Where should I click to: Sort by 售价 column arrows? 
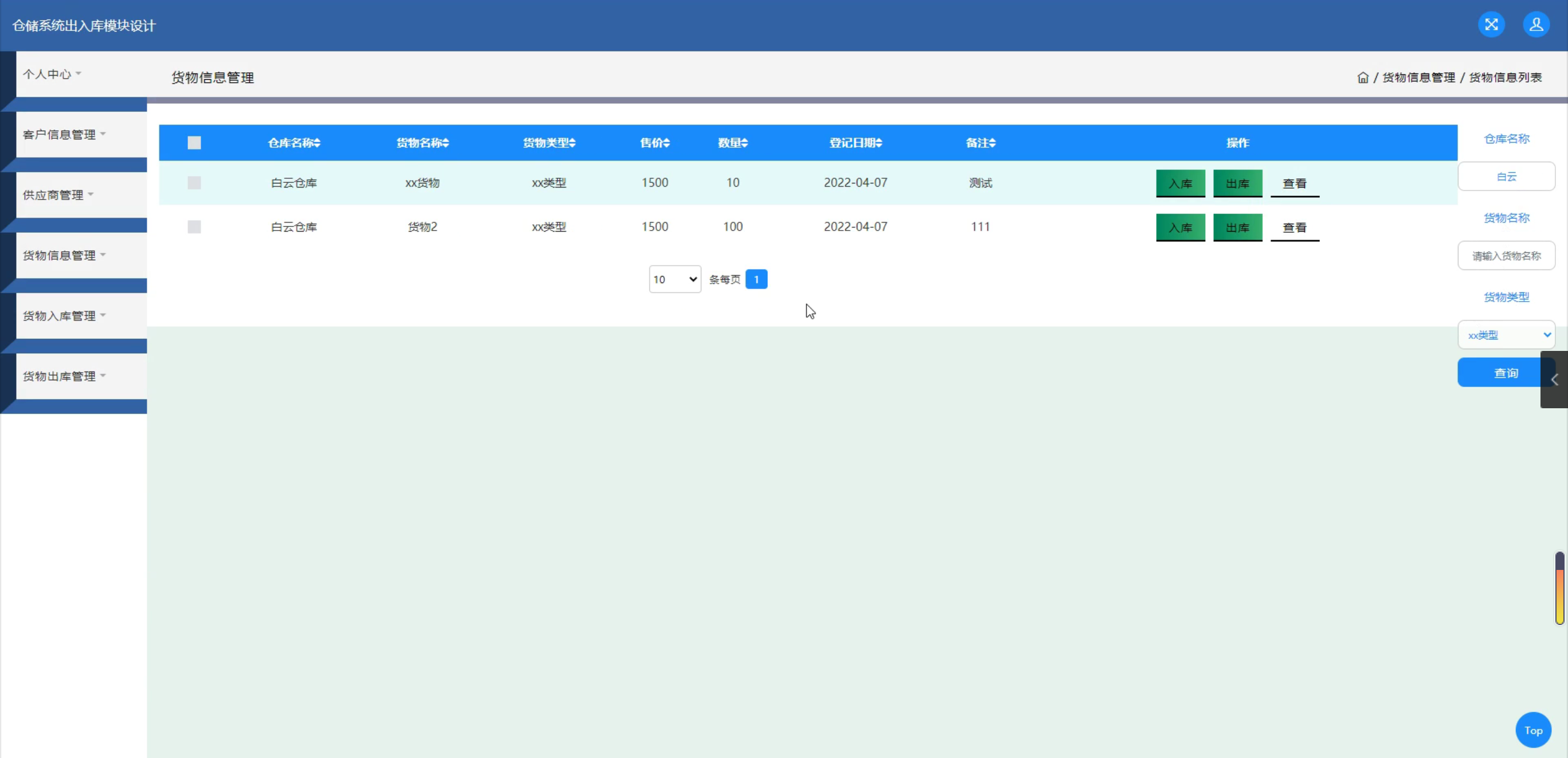[667, 143]
